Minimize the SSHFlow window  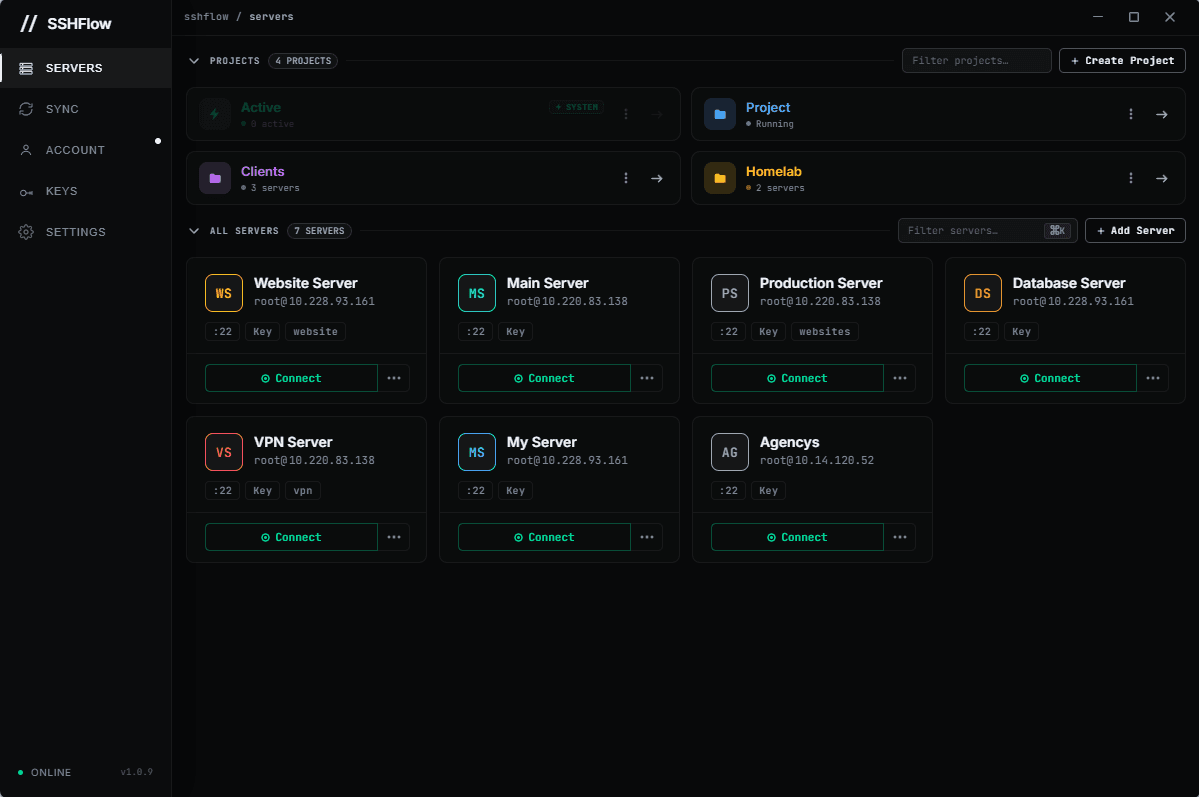pyautogui.click(x=1098, y=17)
